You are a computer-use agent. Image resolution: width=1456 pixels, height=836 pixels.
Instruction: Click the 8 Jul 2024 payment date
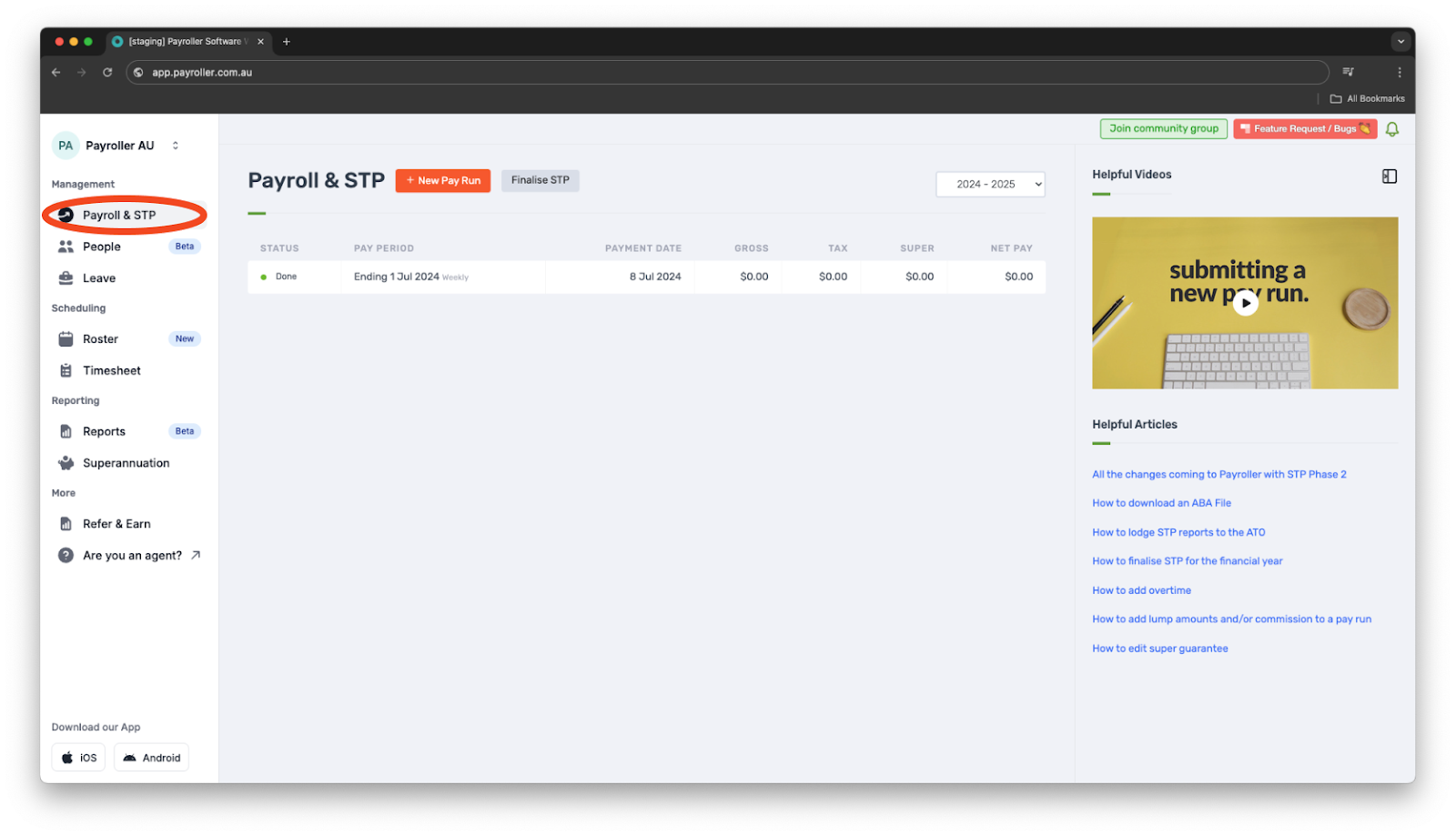coord(655,277)
